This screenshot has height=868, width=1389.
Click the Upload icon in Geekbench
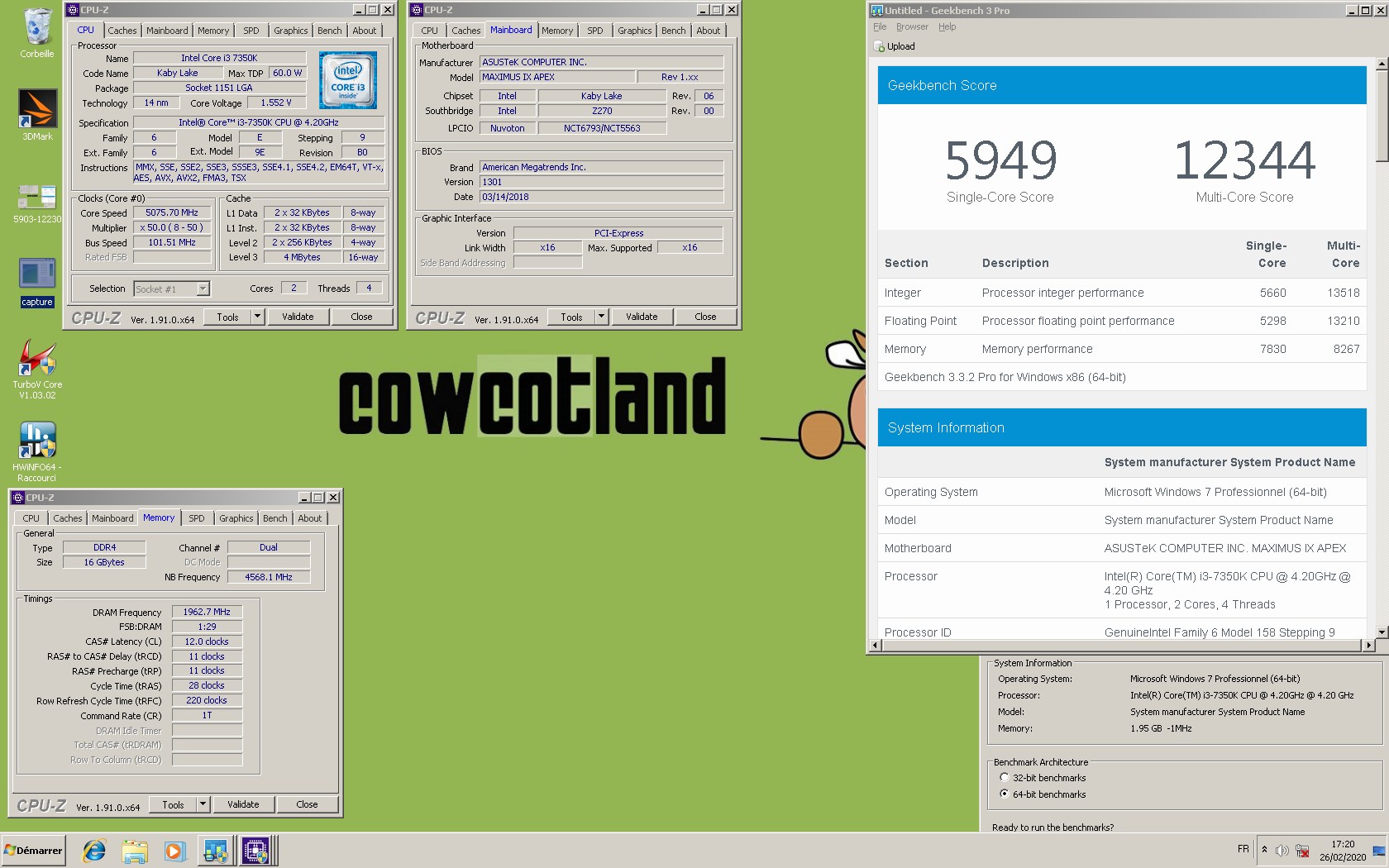879,46
